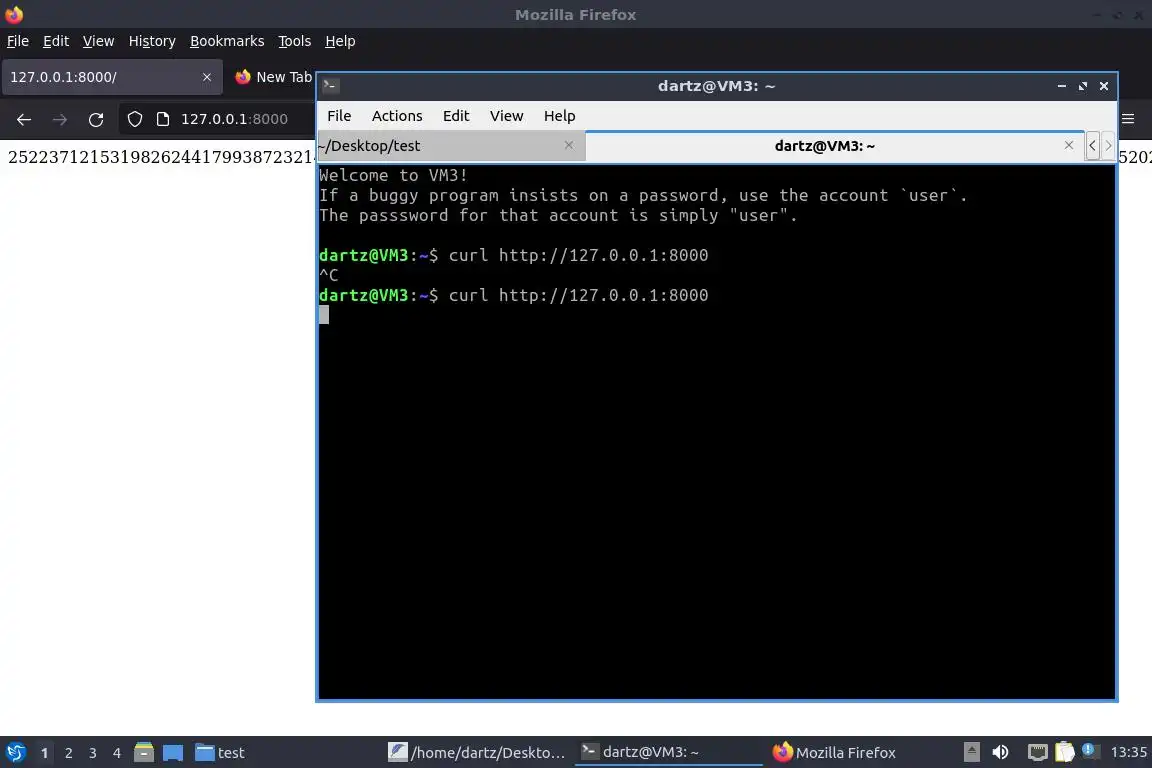Open the Firefox hamburger menu

click(1128, 119)
